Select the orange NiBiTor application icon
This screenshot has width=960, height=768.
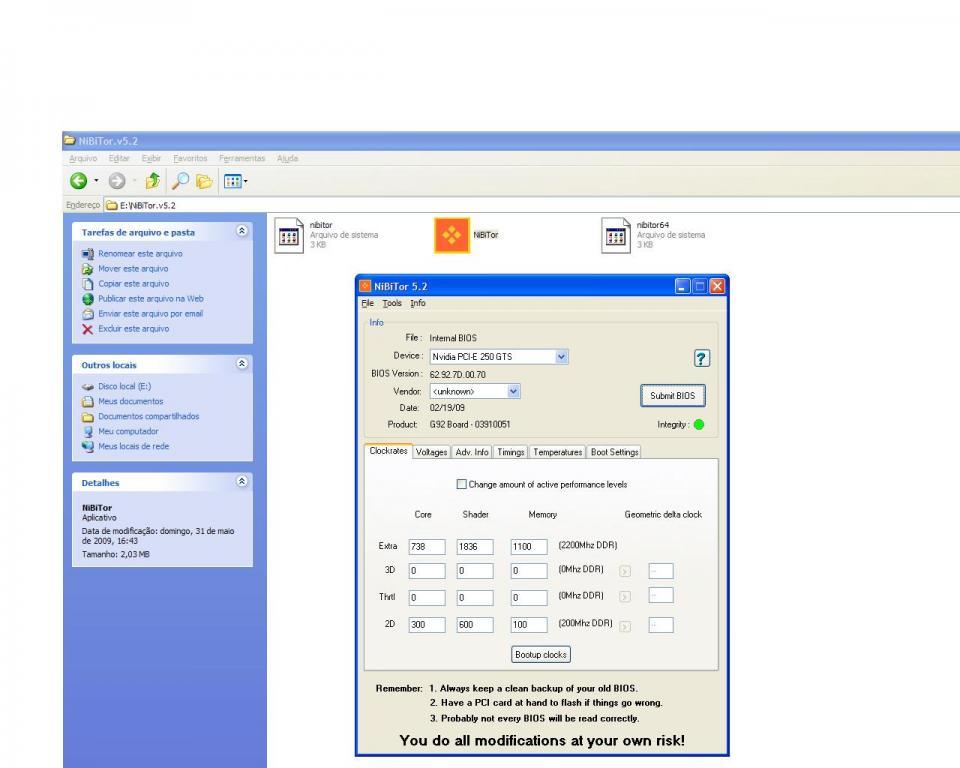(x=452, y=235)
